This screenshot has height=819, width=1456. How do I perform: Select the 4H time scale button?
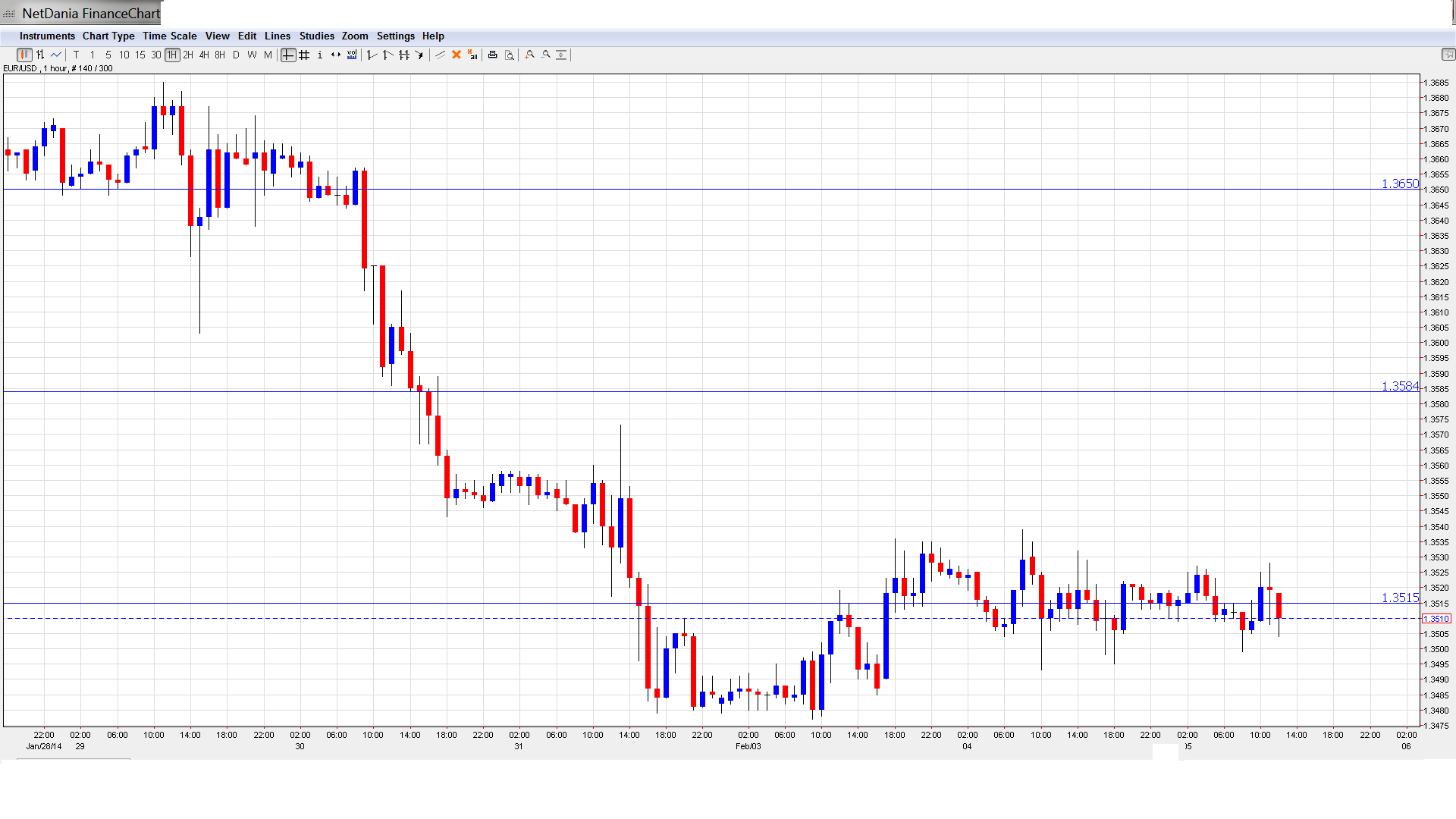click(x=204, y=55)
